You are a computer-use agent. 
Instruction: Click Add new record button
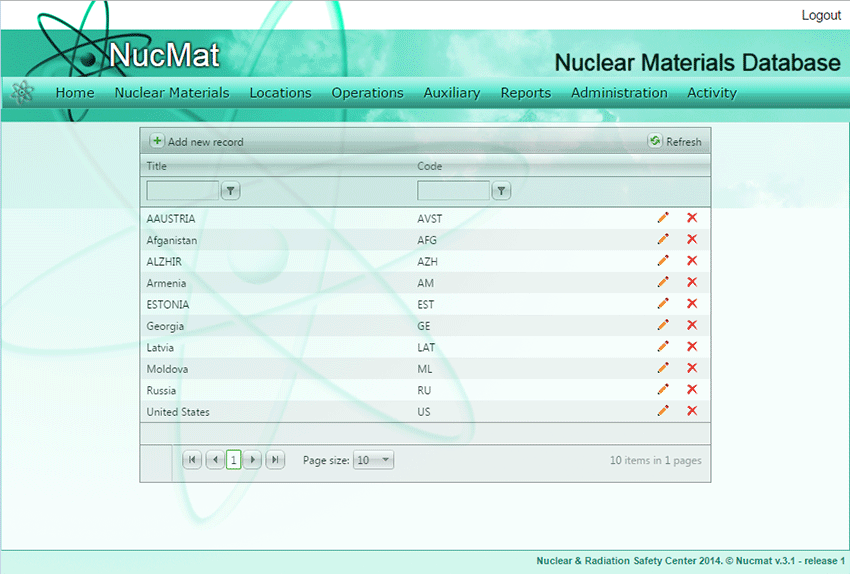197,142
